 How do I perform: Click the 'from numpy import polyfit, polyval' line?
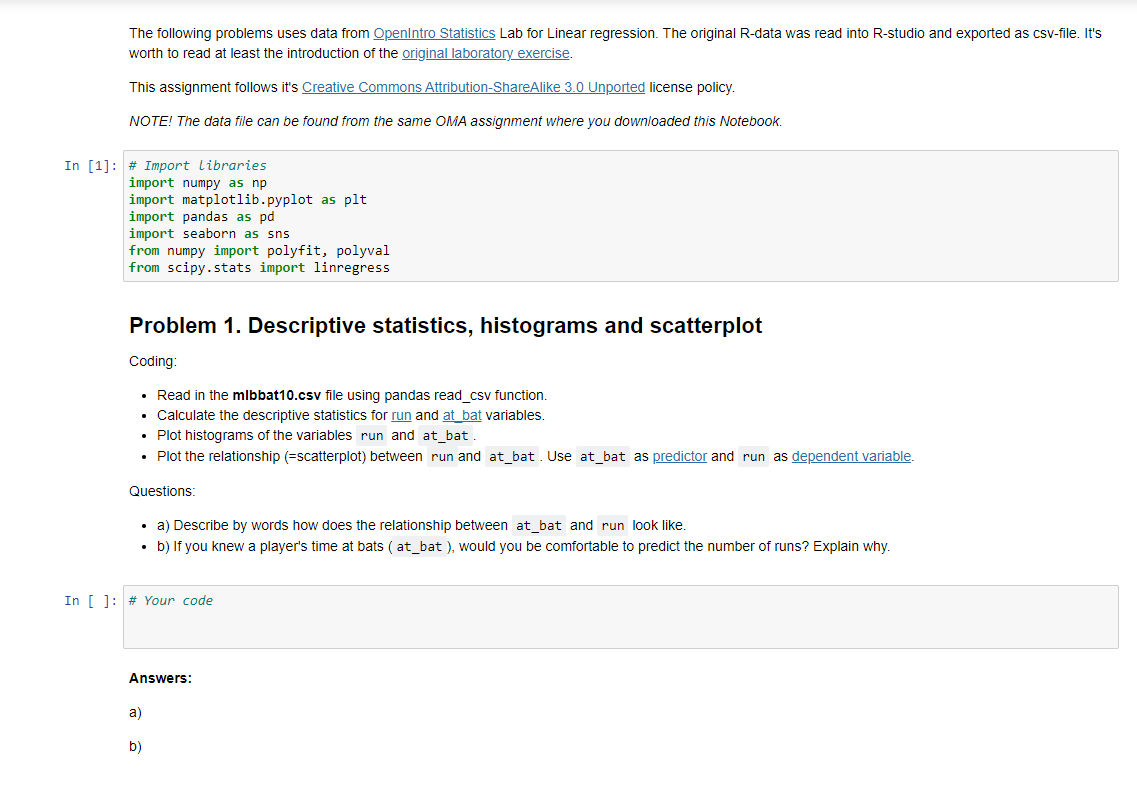point(259,251)
